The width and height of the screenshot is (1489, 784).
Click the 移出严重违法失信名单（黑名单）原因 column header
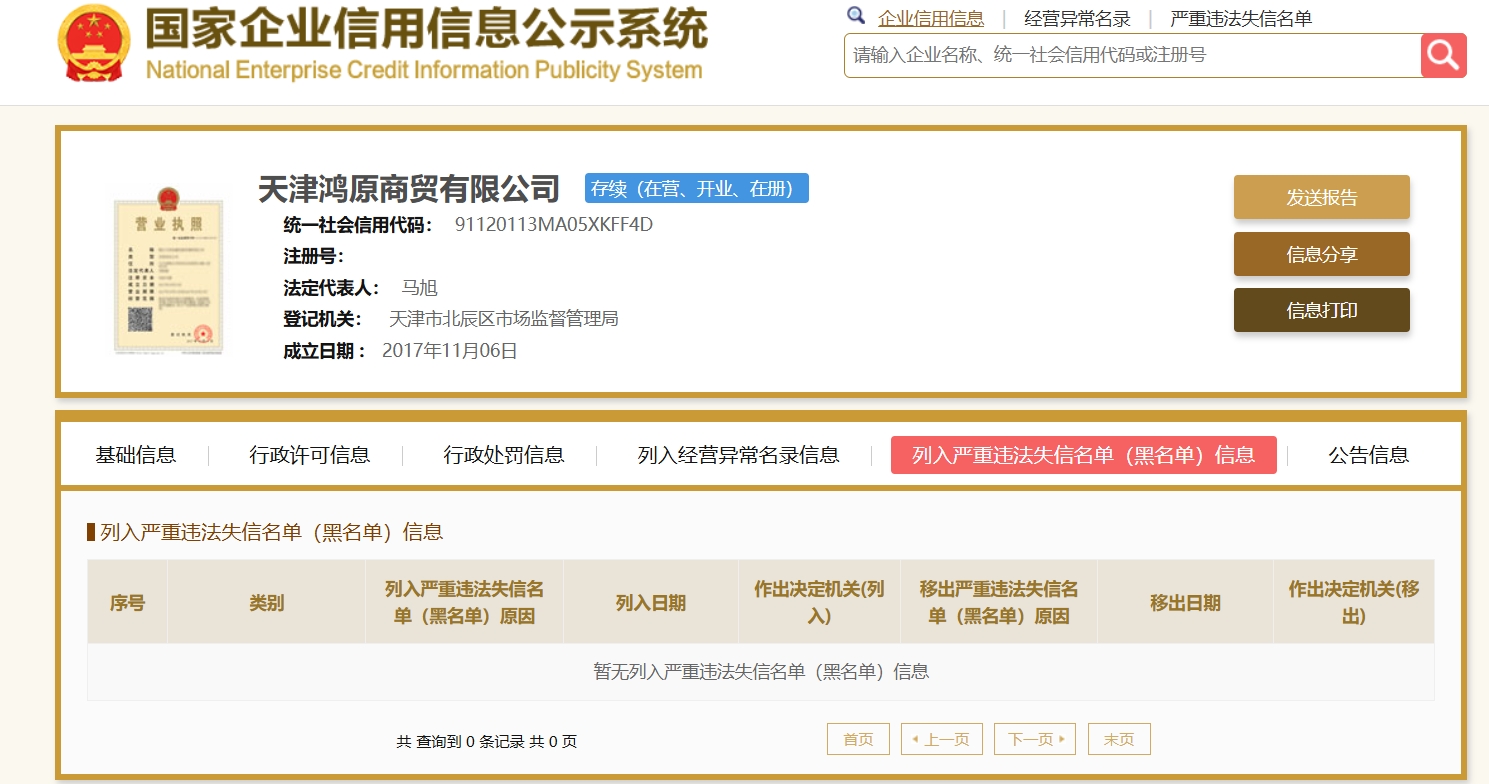pos(999,602)
